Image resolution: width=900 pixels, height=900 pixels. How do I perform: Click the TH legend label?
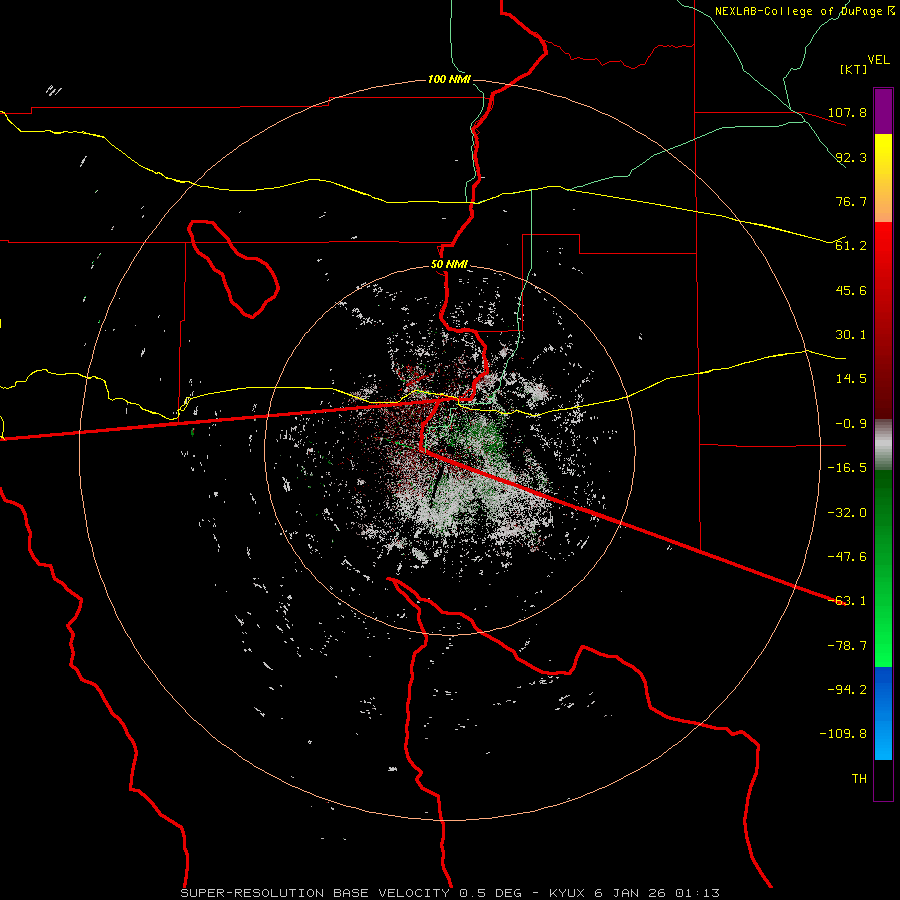(x=859, y=779)
